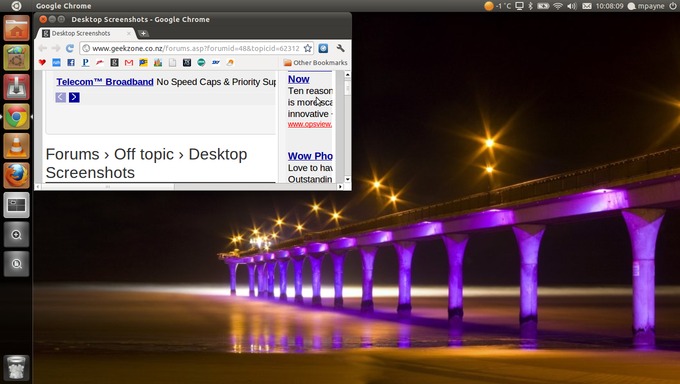
Task: Open the Gmail bookmark
Action: (x=129, y=62)
